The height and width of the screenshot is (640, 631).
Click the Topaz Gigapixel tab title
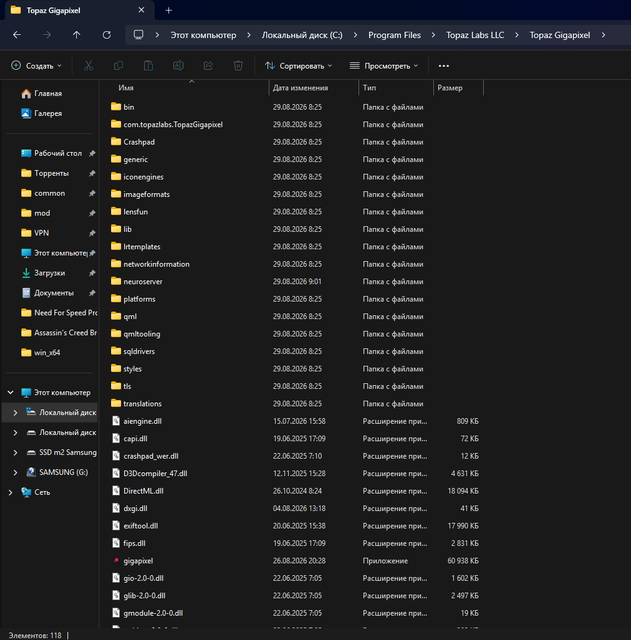click(53, 11)
